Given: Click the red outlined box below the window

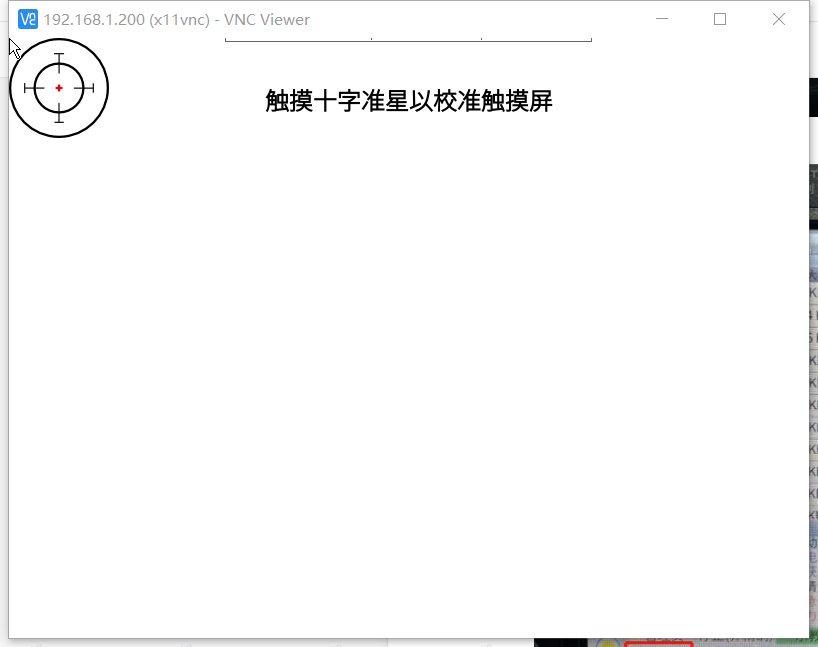Looking at the screenshot, I should coord(658,643).
